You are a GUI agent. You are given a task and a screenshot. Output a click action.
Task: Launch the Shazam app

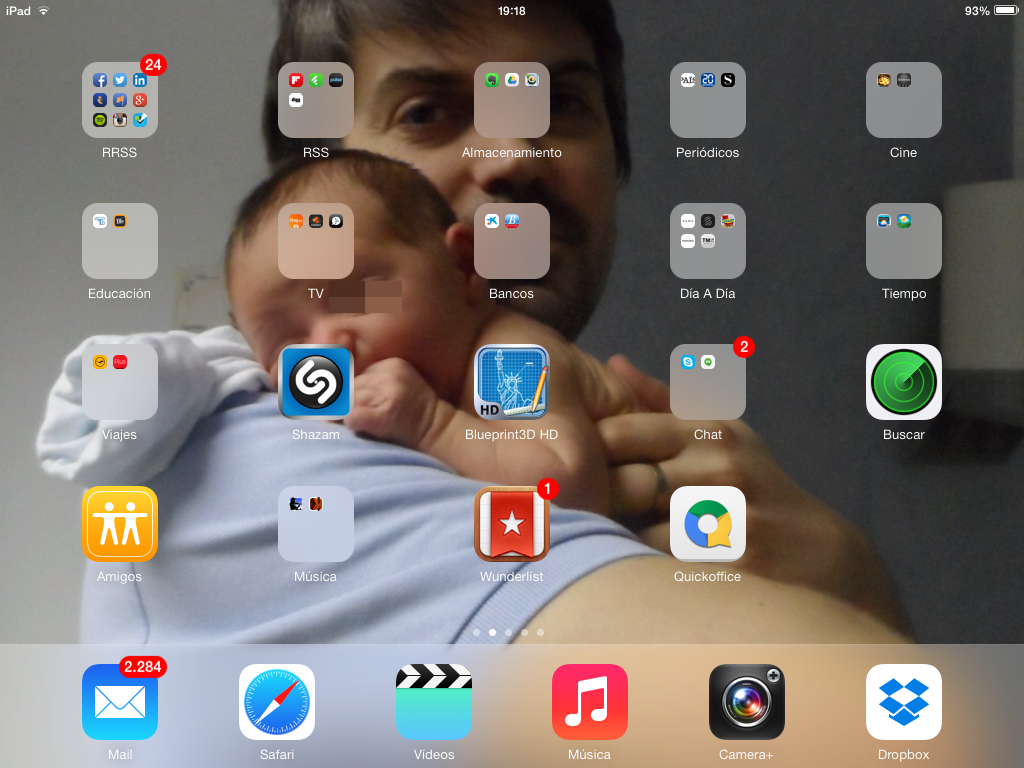coord(315,382)
